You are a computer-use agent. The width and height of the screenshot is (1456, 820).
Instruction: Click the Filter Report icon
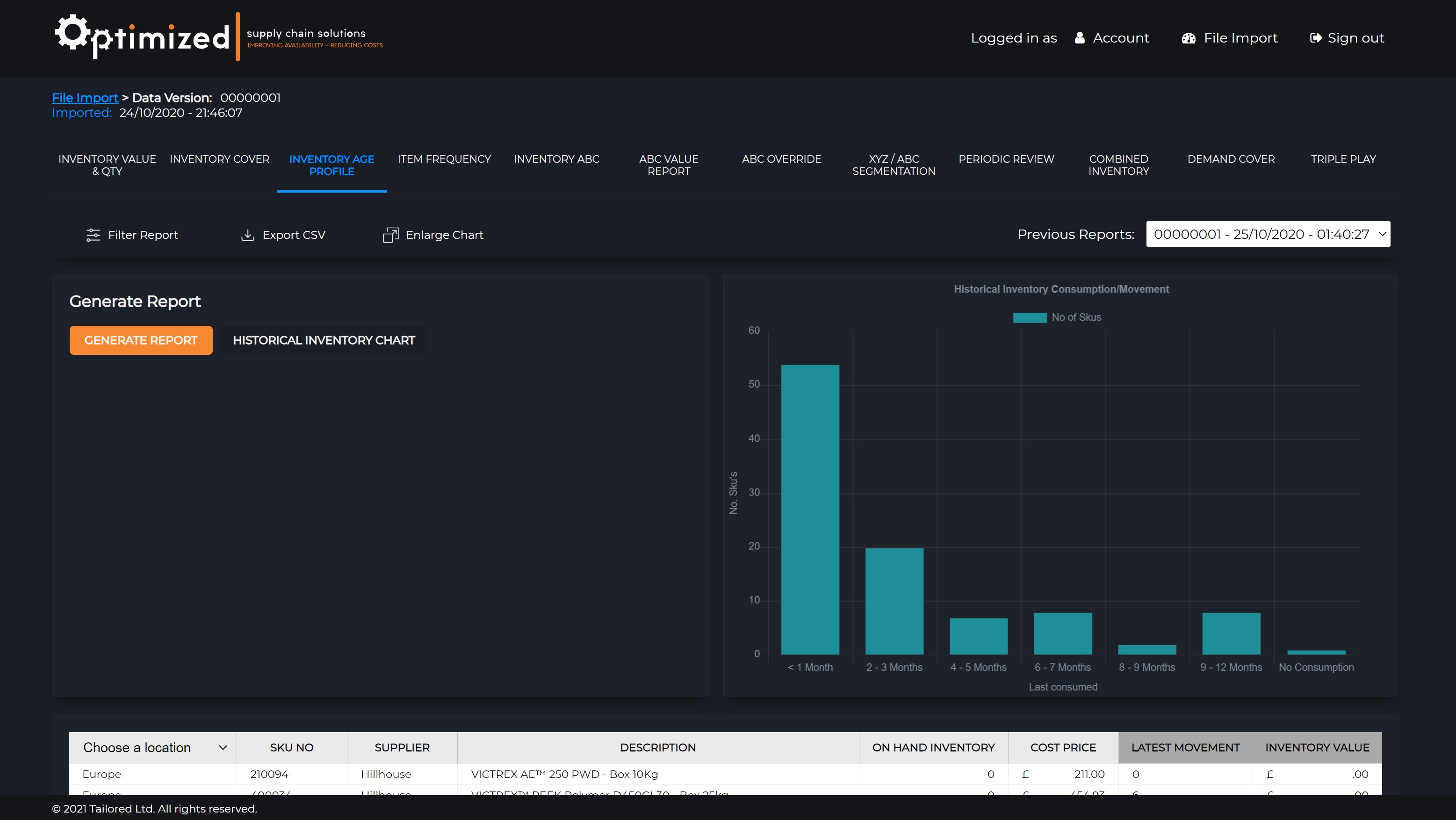coord(92,235)
